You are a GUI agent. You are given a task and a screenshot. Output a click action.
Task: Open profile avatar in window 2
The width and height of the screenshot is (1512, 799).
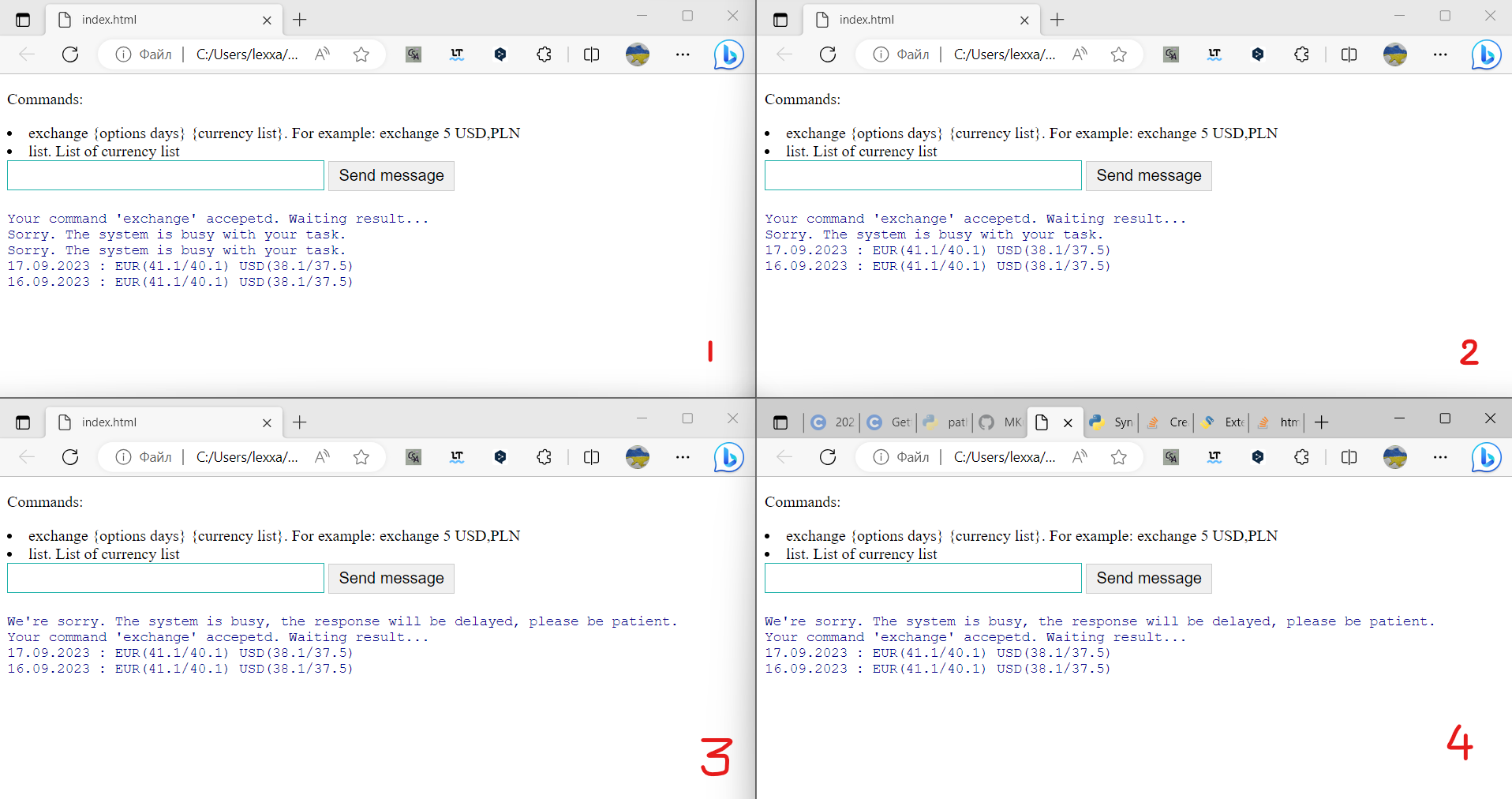tap(1395, 54)
